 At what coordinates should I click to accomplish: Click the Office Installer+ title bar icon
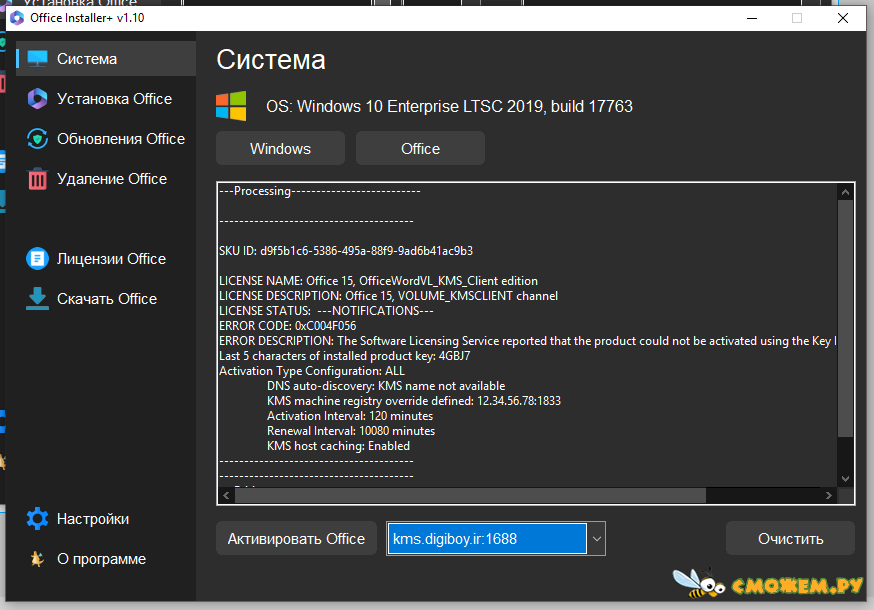point(17,18)
